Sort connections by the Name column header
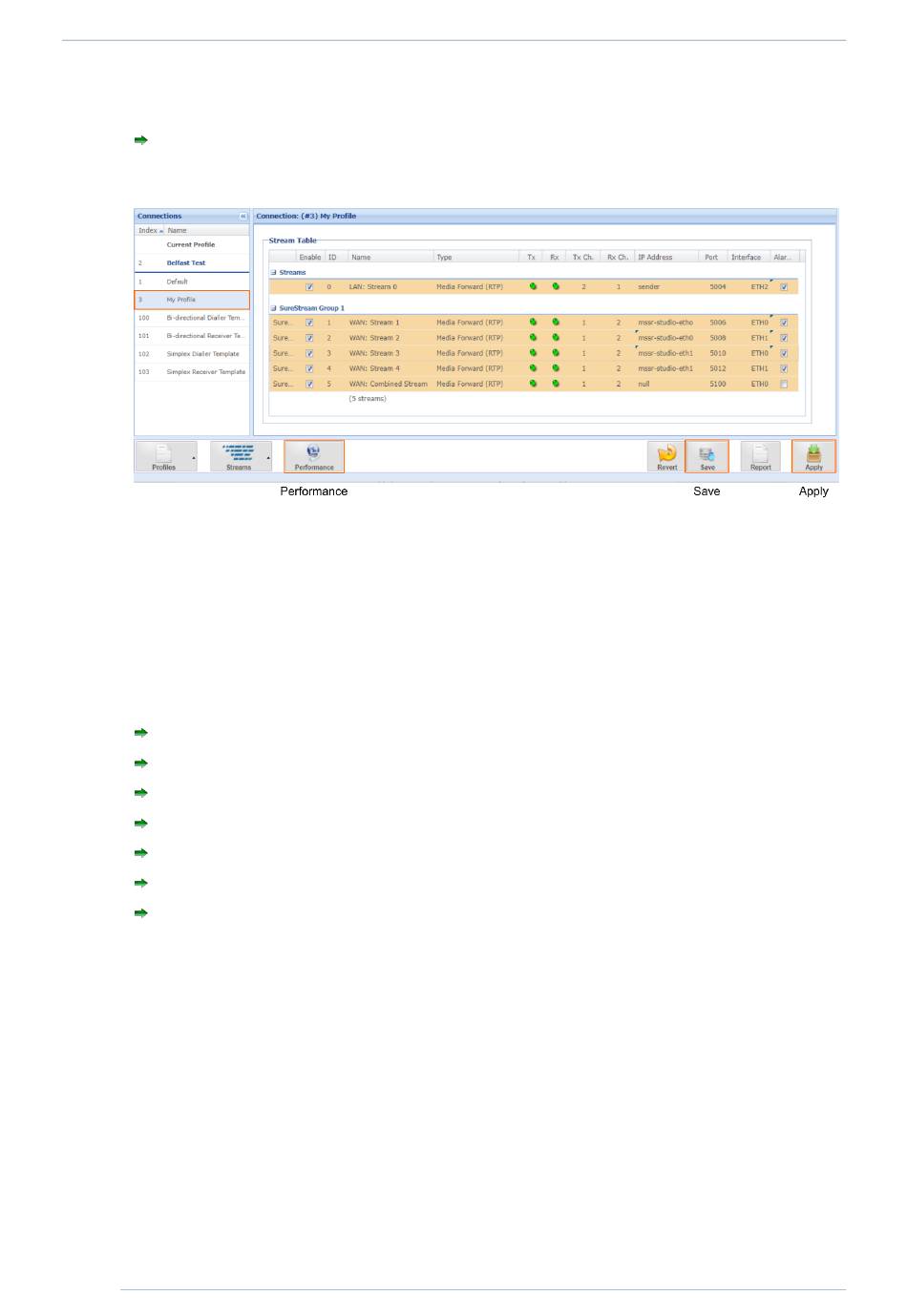Image resolution: width=907 pixels, height=1316 pixels. click(x=207, y=230)
